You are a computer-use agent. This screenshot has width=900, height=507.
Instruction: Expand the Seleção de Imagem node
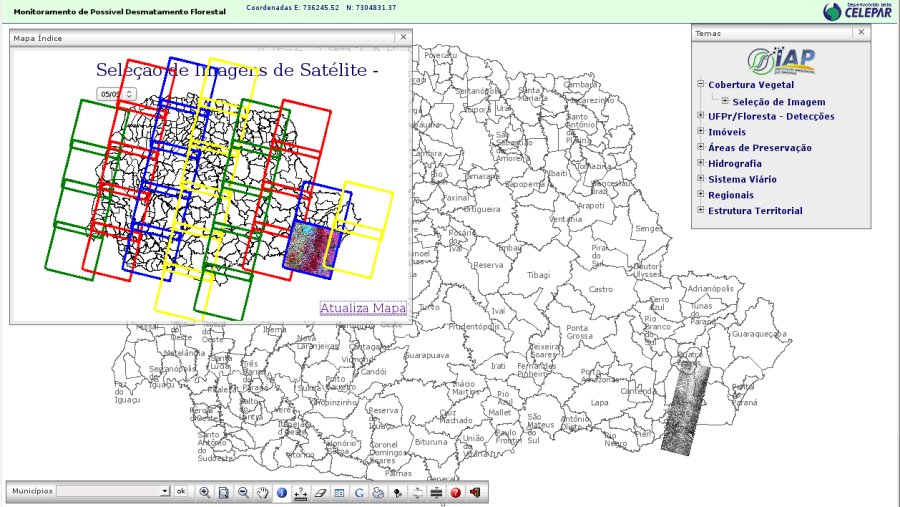(x=725, y=101)
